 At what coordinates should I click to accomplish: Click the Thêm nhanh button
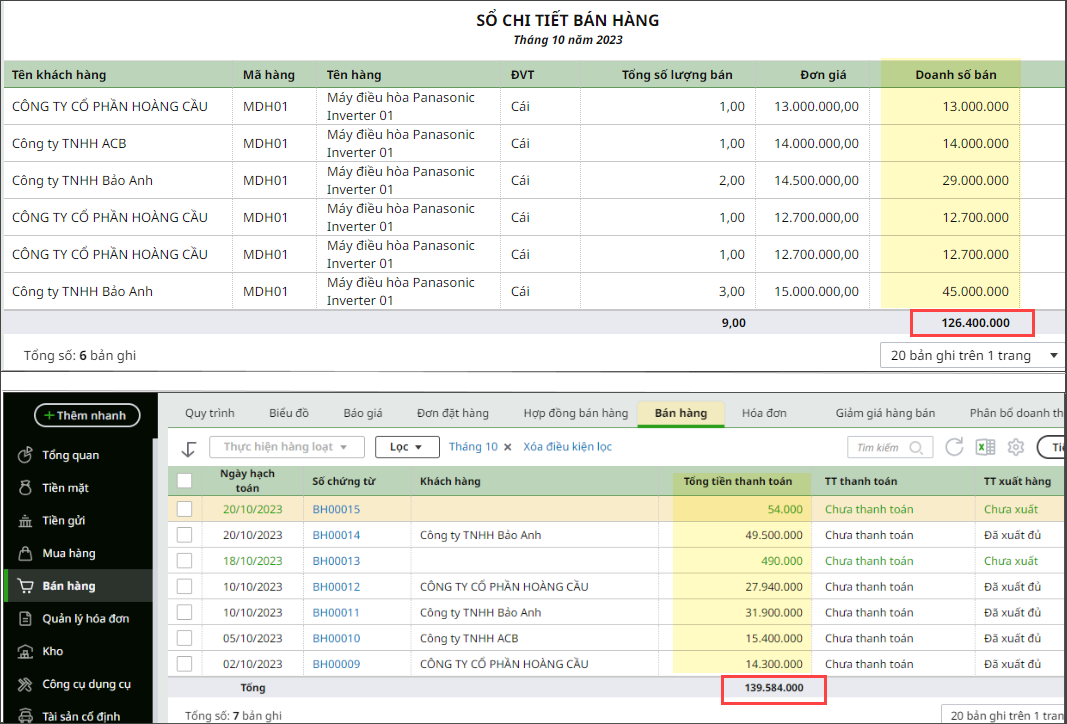click(x=87, y=415)
